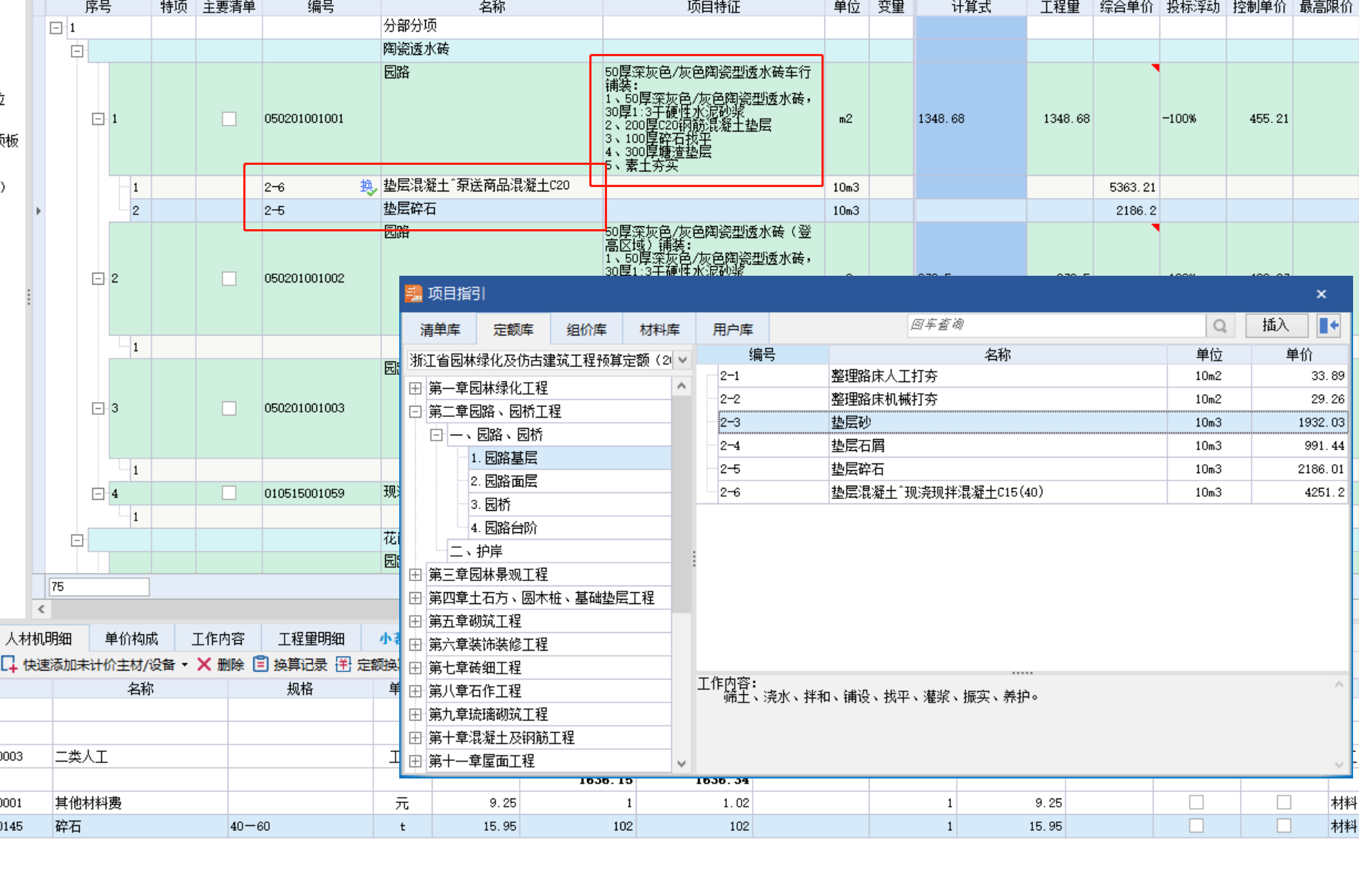
Task: Open 单价构成 tab
Action: (132, 638)
